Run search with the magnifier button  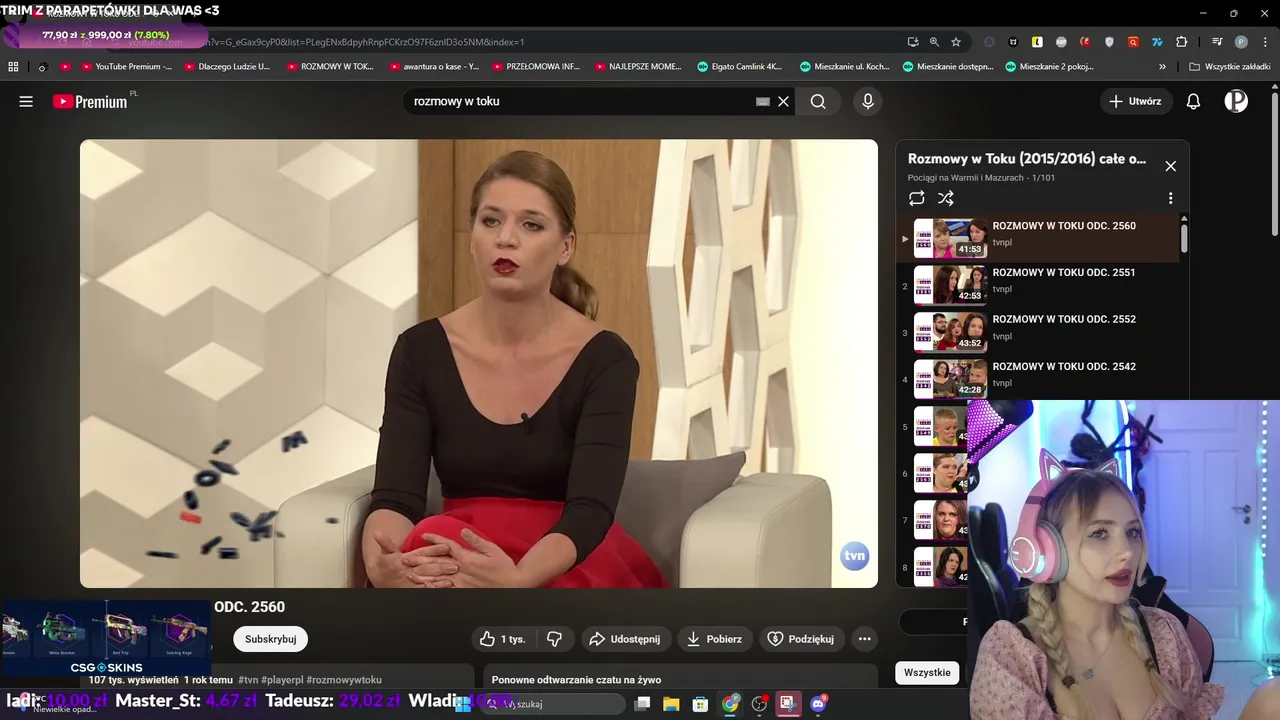click(x=818, y=101)
